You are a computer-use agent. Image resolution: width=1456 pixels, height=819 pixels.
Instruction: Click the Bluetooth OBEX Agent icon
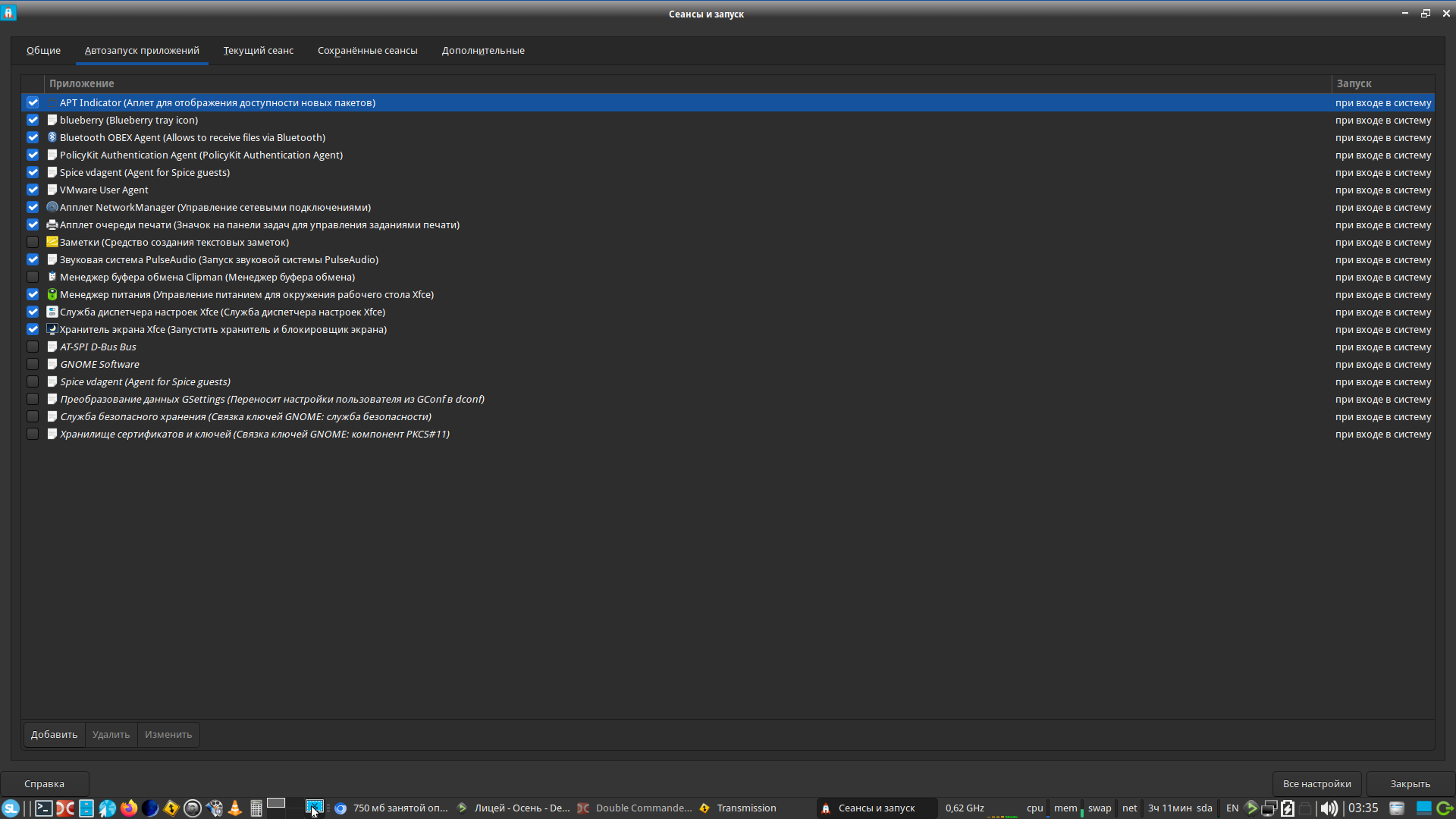(x=52, y=137)
